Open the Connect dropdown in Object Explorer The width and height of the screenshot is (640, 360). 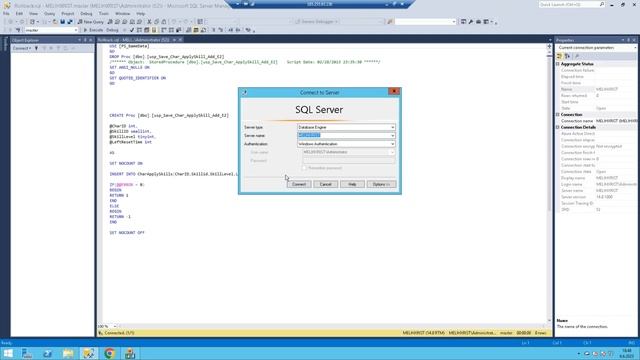22,48
